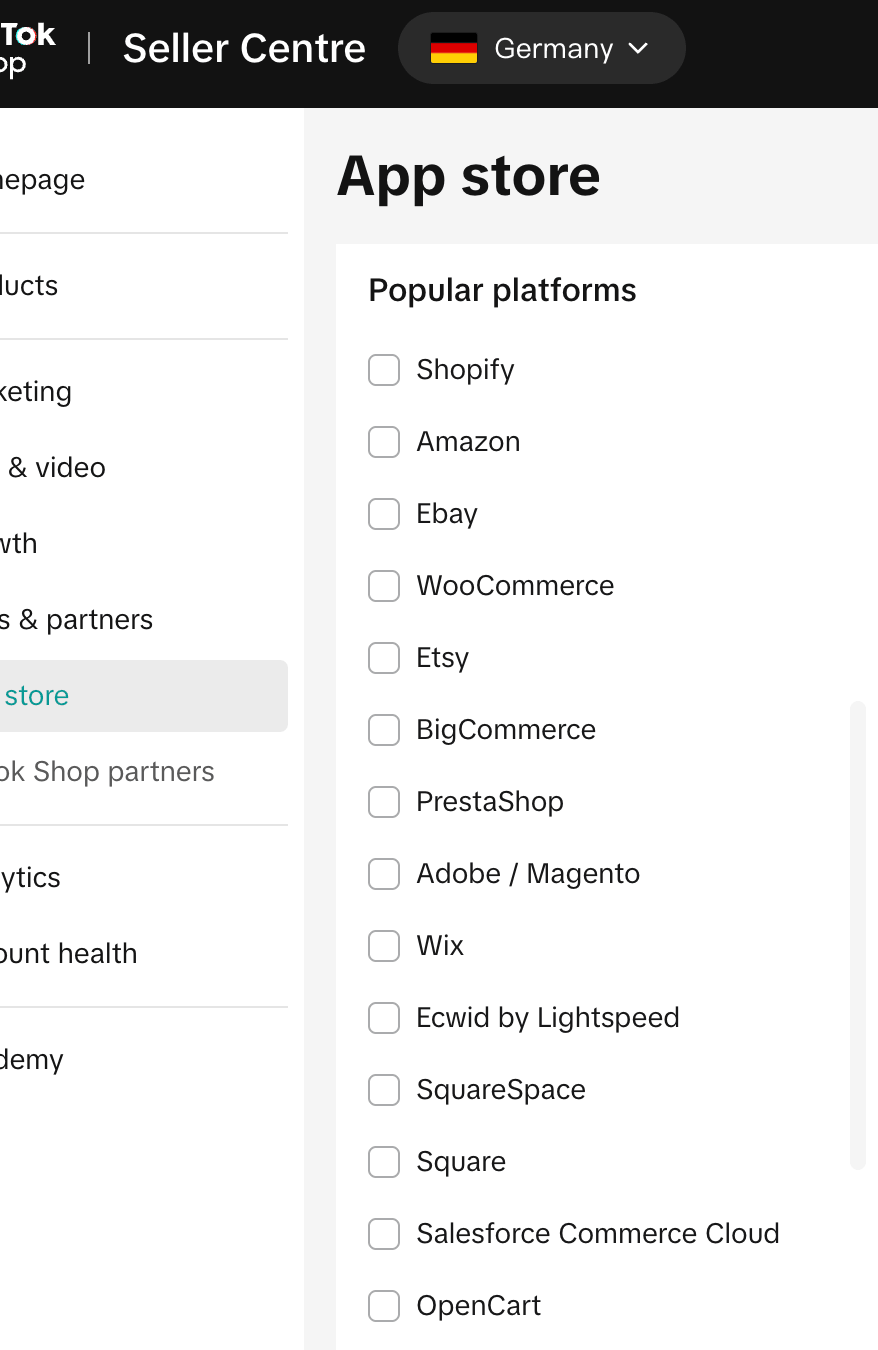Image resolution: width=878 pixels, height=1350 pixels.
Task: Click the TikTok Shop logo
Action: (26, 48)
